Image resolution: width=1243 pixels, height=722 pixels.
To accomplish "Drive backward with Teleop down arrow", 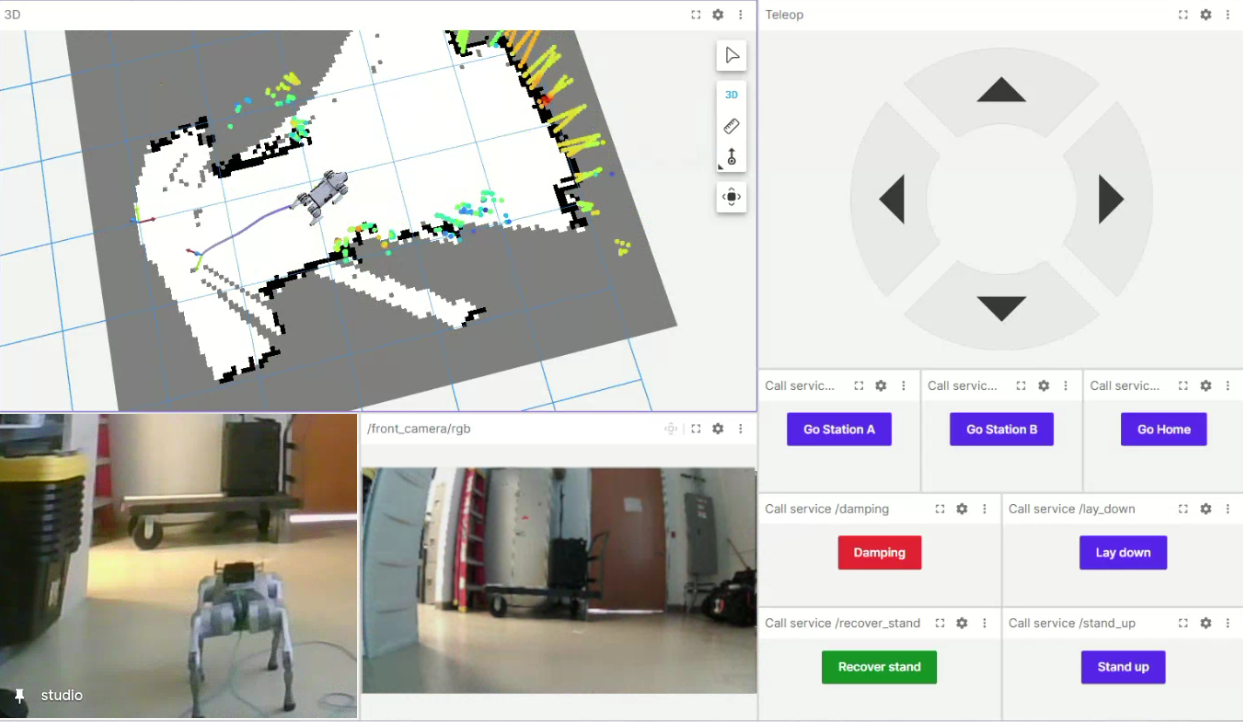I will click(x=1001, y=308).
